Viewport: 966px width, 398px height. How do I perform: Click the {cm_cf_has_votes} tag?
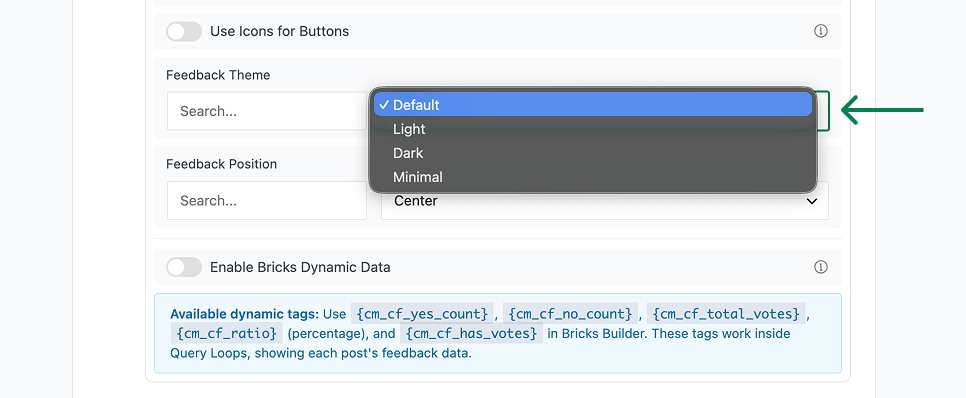(471, 334)
